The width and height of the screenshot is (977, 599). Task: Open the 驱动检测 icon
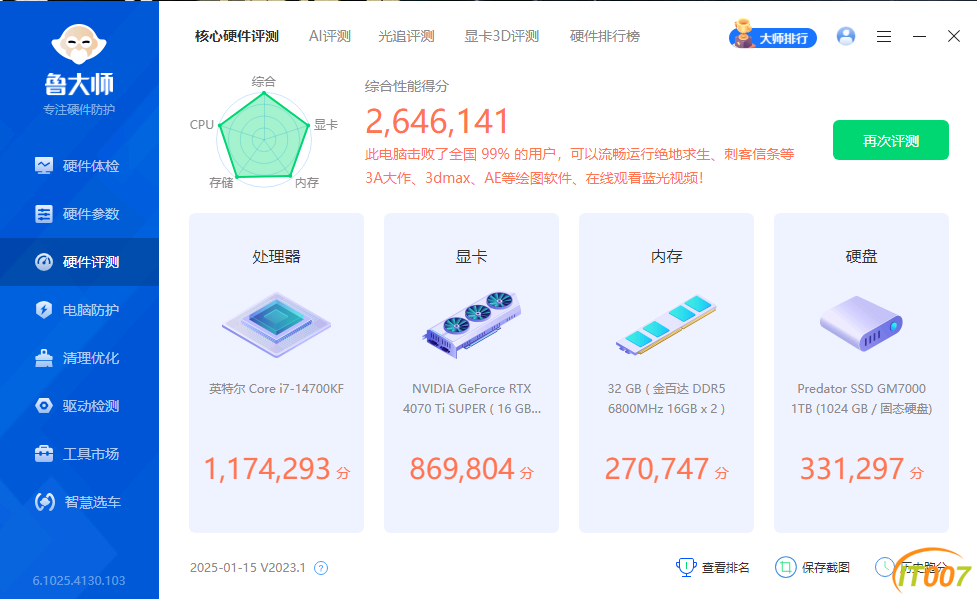pos(44,406)
